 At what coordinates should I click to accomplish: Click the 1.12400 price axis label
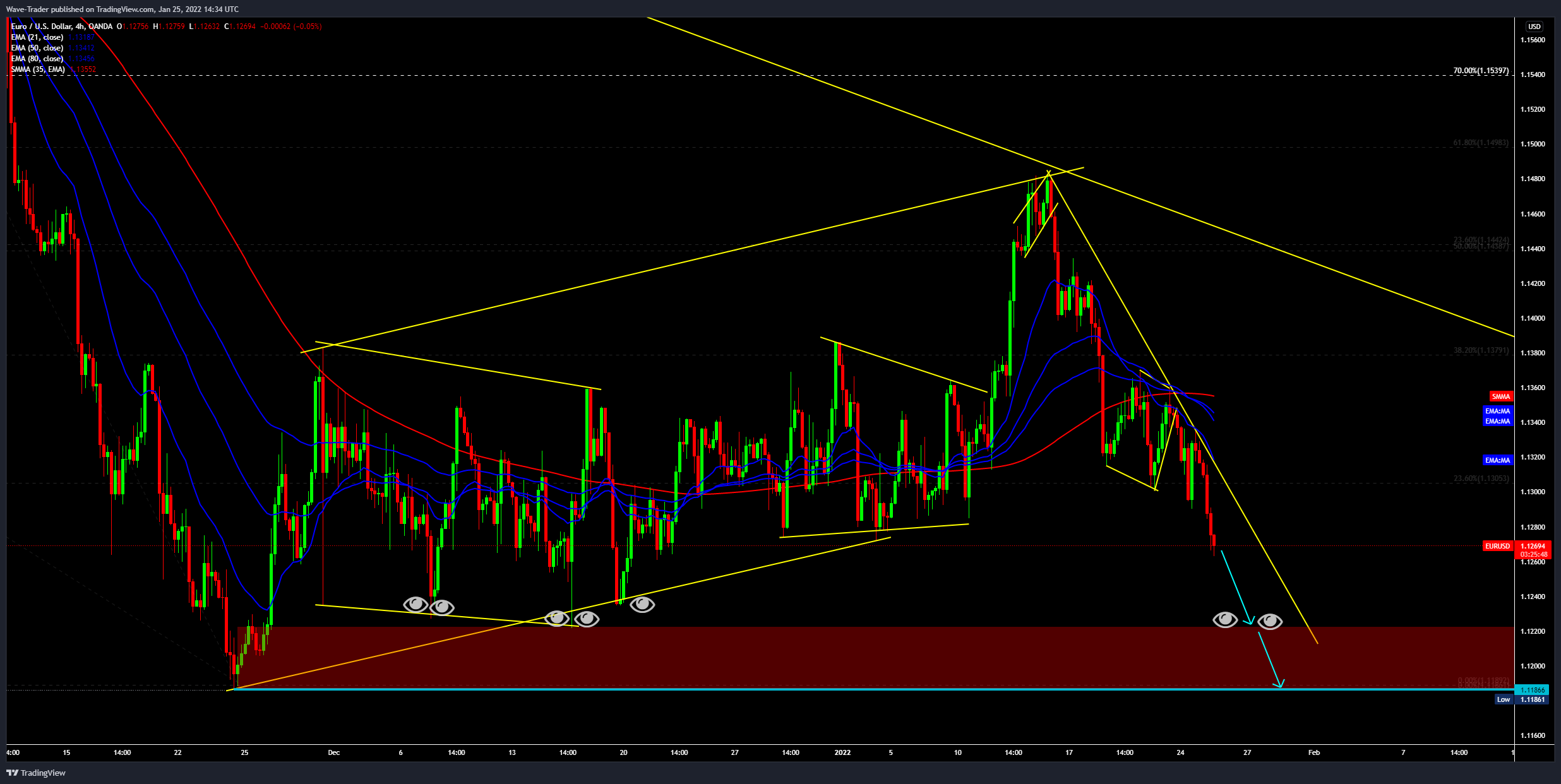1533,597
